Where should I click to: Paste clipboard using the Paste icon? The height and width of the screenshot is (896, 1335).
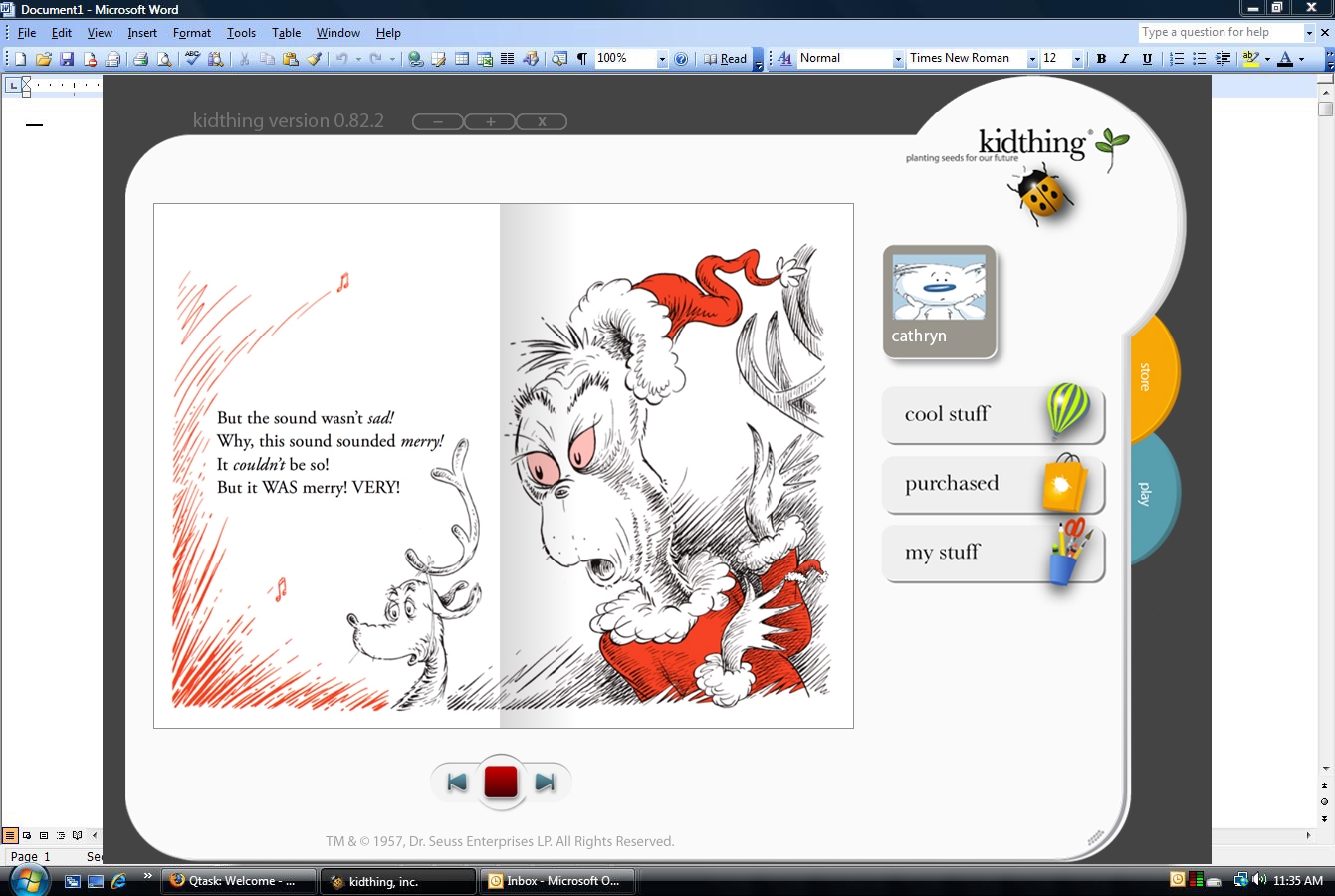point(291,59)
